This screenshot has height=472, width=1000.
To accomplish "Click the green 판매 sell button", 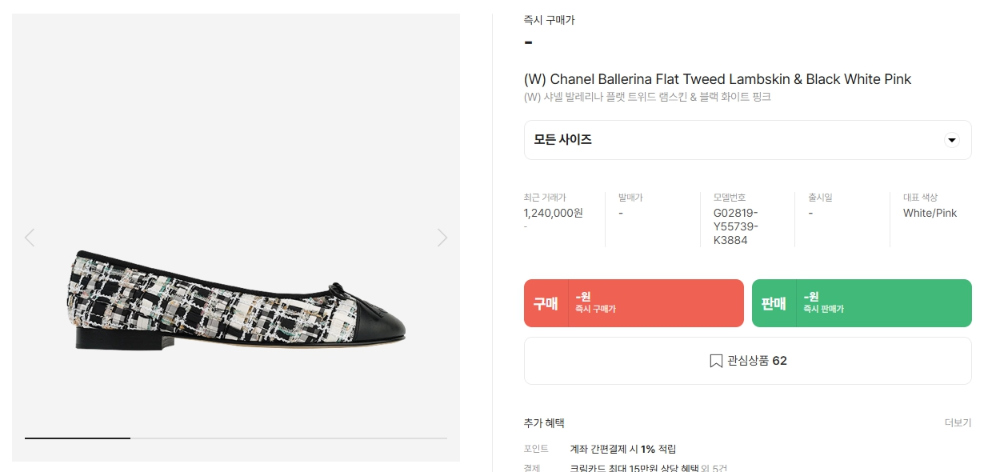I will [862, 303].
